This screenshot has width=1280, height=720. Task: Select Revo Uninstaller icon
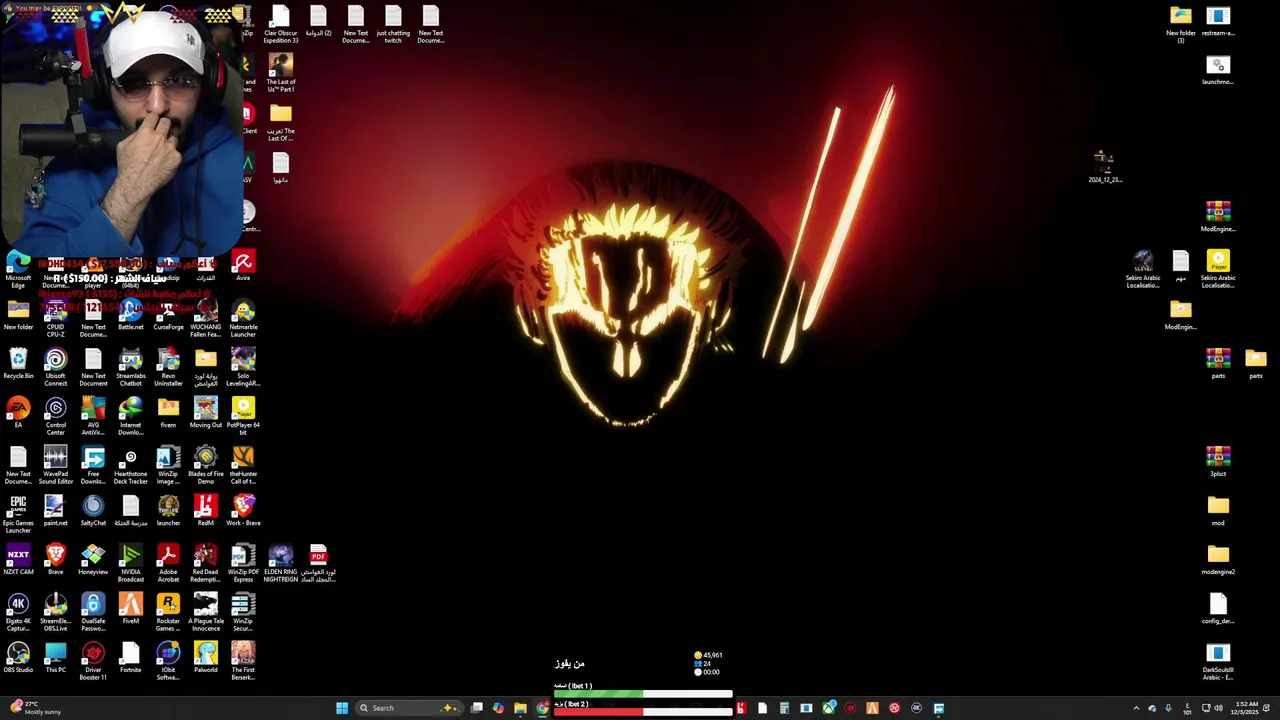tap(168, 367)
